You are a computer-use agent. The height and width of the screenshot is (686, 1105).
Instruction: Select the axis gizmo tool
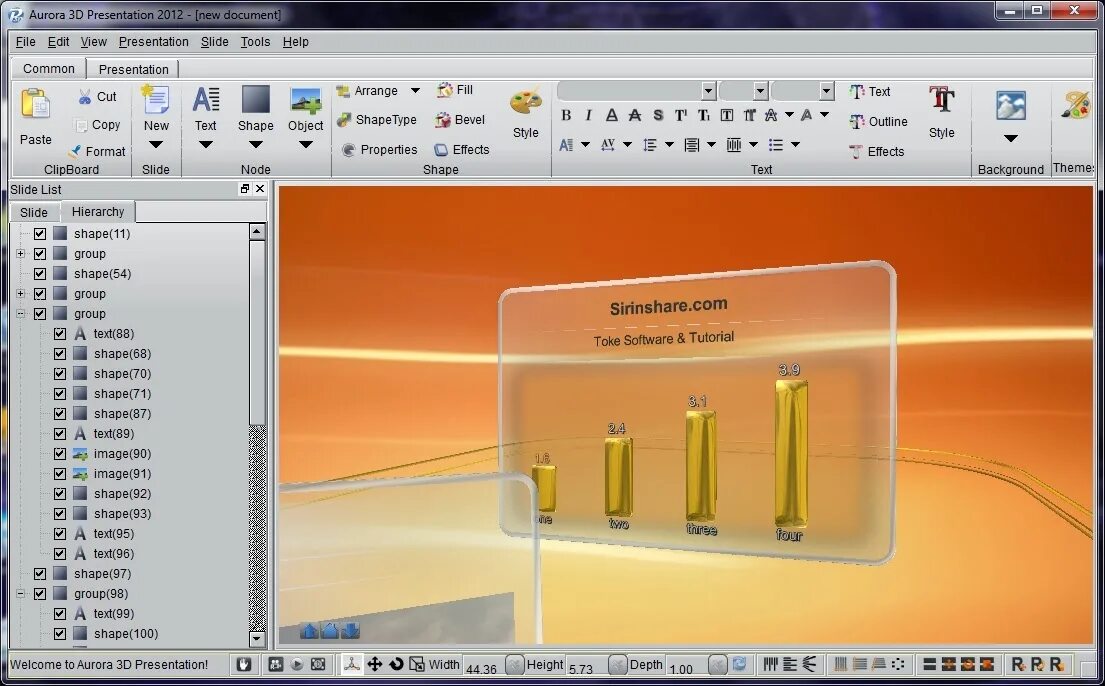click(x=352, y=664)
